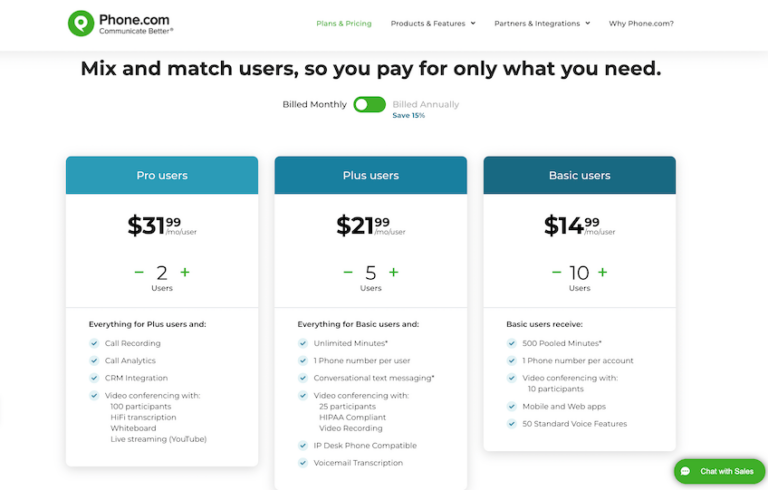Expand the Partners & Integrations dropdown
Image resolution: width=768 pixels, height=490 pixels.
(542, 23)
